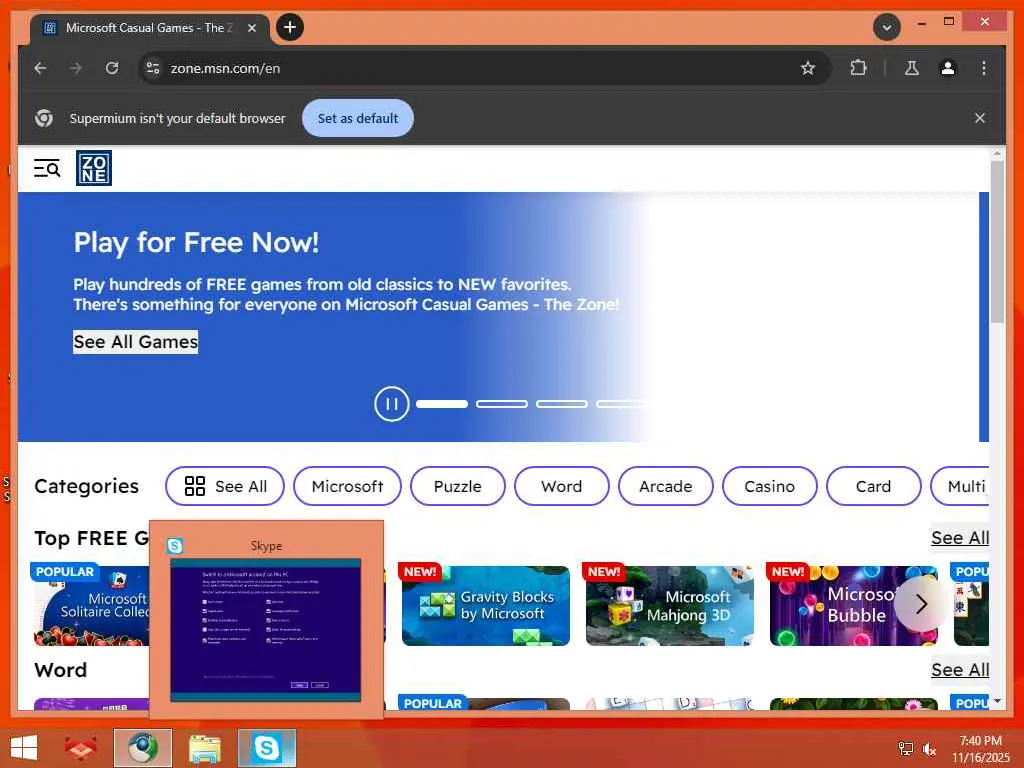Click the page vertical scrollbar thumb
This screenshot has height=768, width=1024.
[x=997, y=242]
